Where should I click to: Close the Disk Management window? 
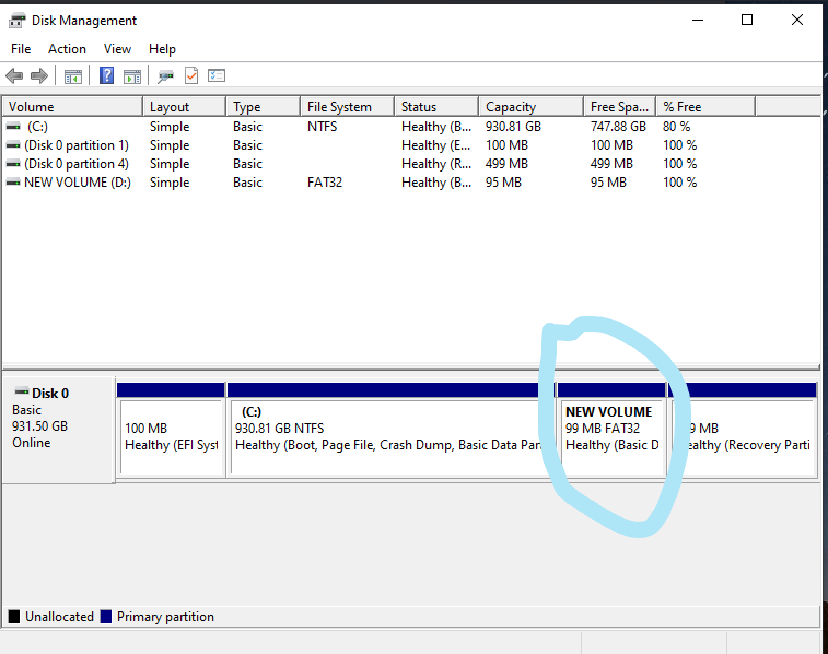click(x=797, y=20)
